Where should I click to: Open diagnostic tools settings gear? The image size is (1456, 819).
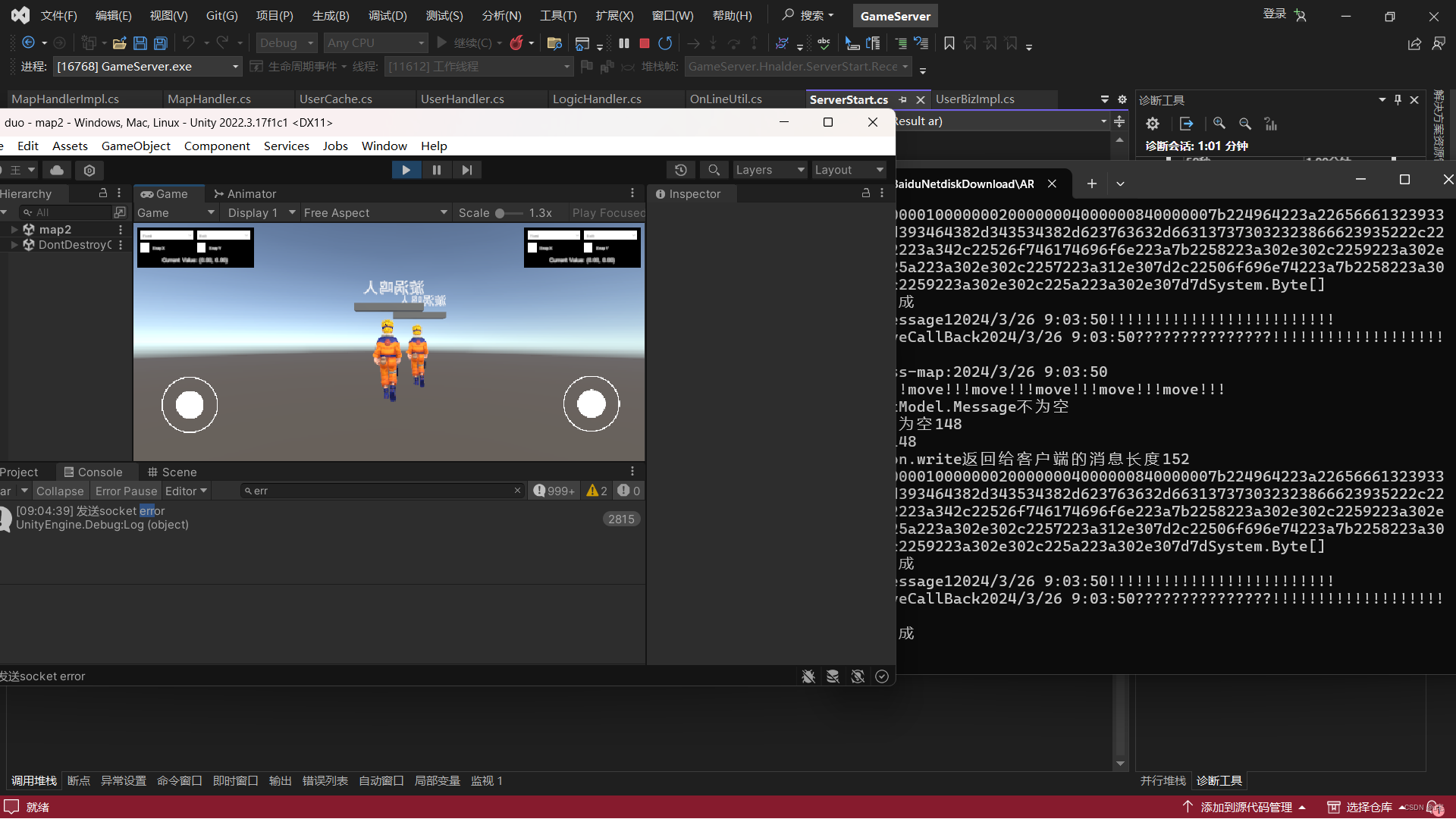click(x=1153, y=124)
